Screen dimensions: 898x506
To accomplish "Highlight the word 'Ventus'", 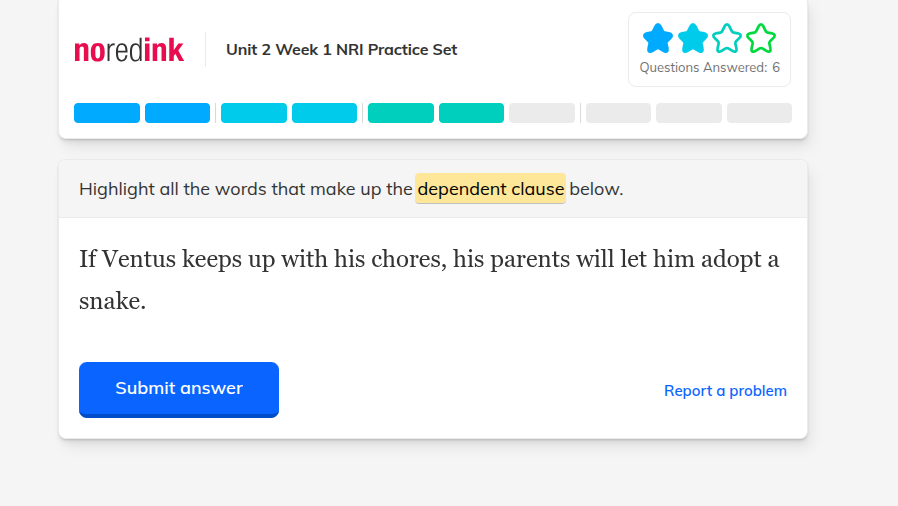I will pos(139,259).
